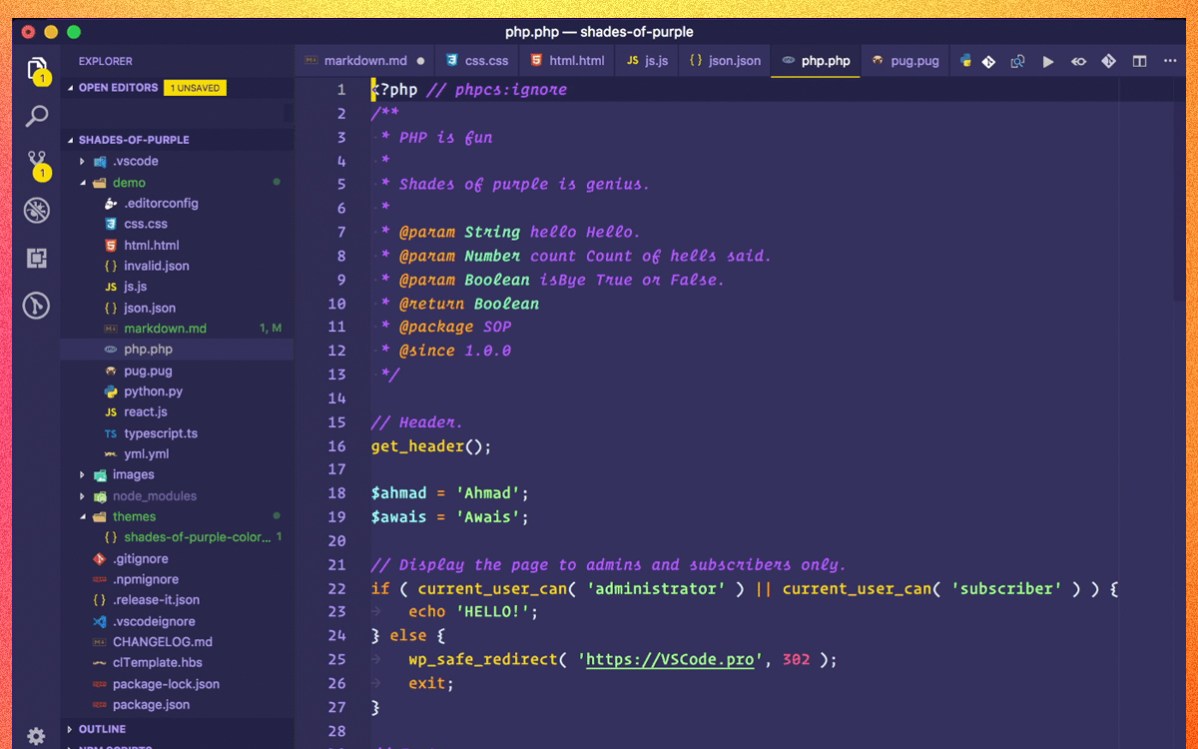This screenshot has width=1198, height=749.
Task: Open react.js in the Explorer tree
Action: tap(145, 412)
